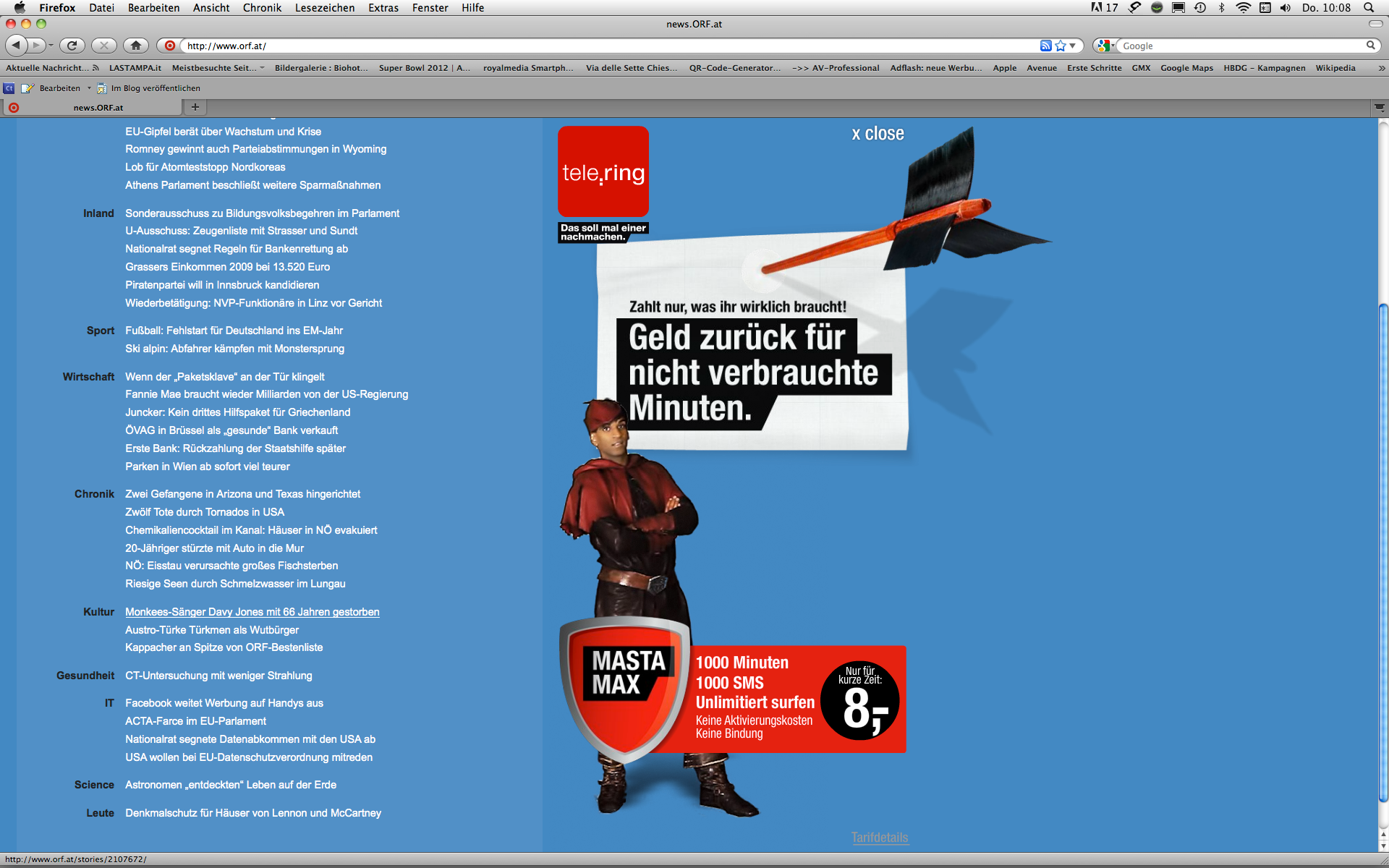Open the Chronik menu
Viewport: 1389px width, 868px height.
262,7
